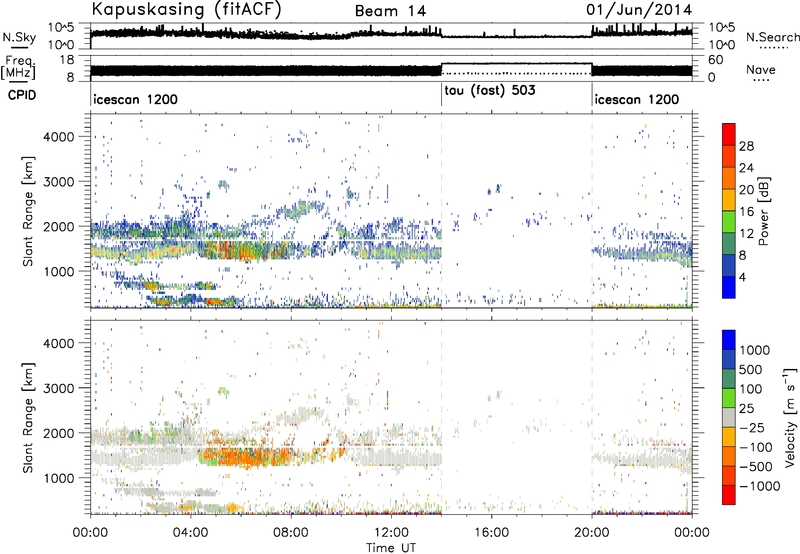Image resolution: width=800 pixels, height=554 pixels.
Task: Click the date "01/Jun/2014"
Action: (639, 10)
